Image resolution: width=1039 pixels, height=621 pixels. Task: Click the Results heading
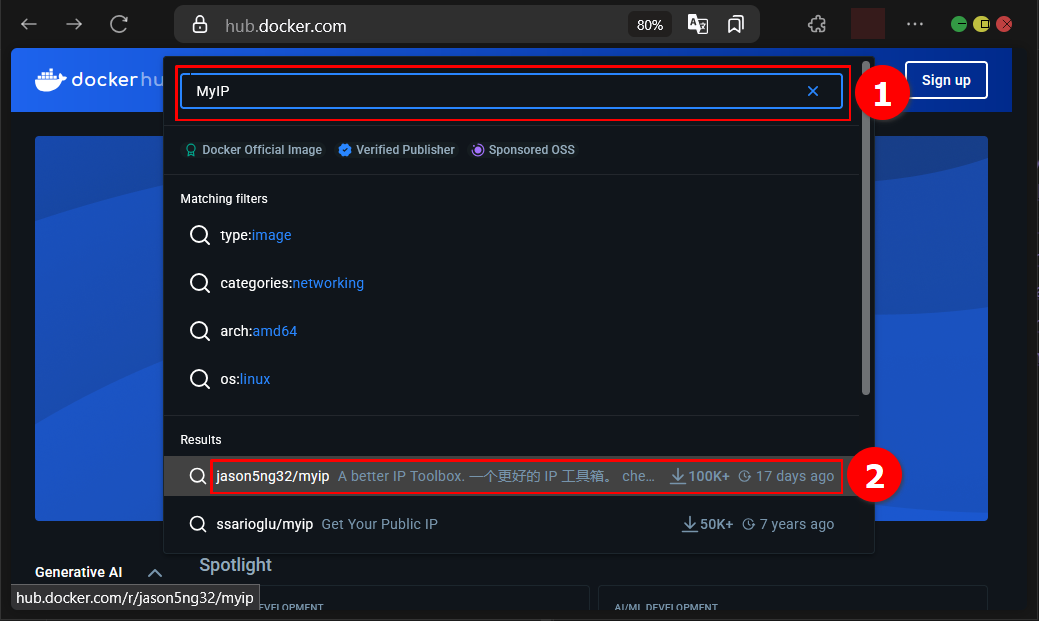pyautogui.click(x=201, y=440)
